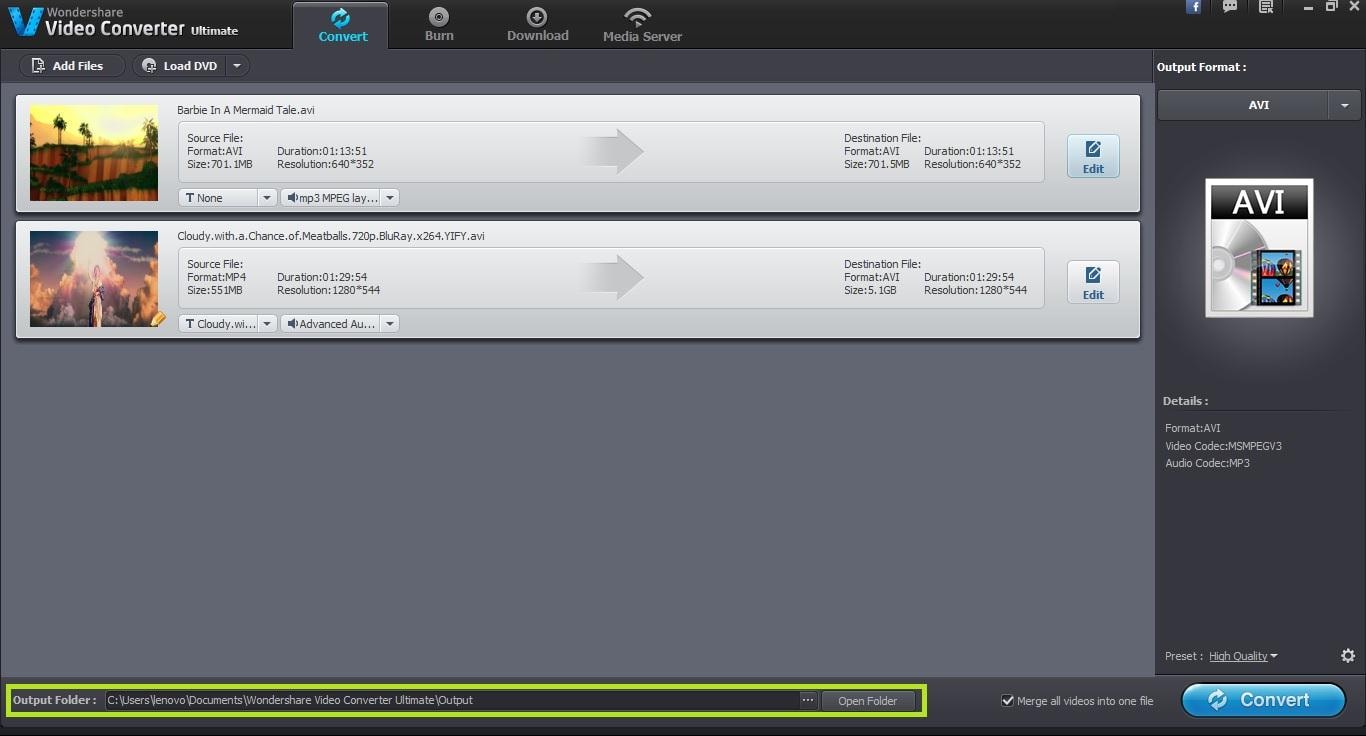Open the Download tab
Viewport: 1366px width, 736px height.
click(x=537, y=25)
